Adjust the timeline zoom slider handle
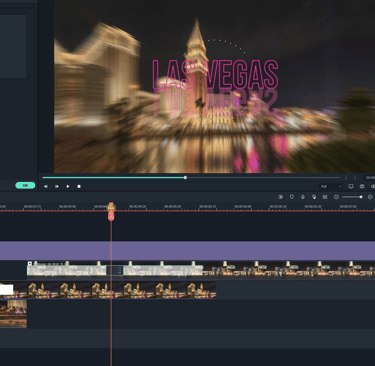 click(361, 197)
